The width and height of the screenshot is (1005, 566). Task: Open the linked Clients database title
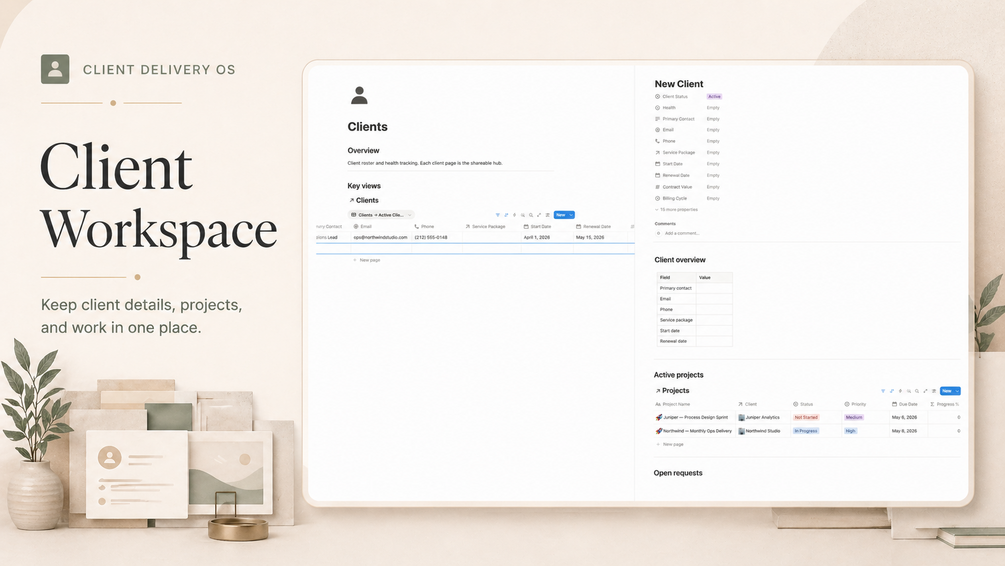click(363, 200)
